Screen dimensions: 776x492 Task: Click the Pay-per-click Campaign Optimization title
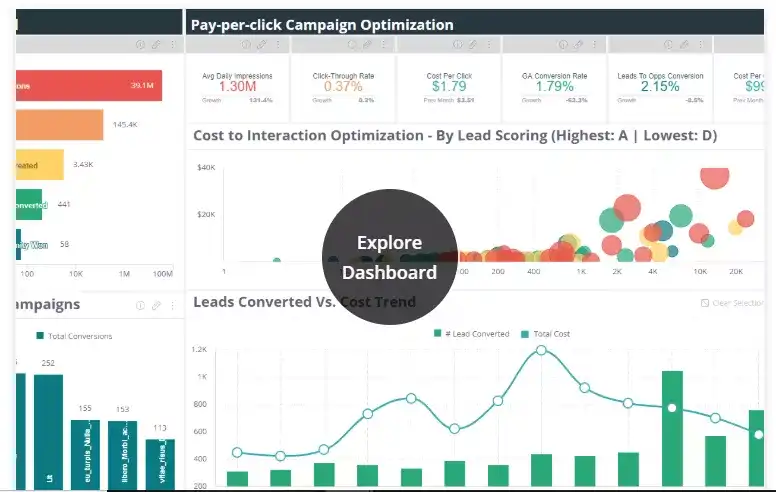pyautogui.click(x=322, y=25)
